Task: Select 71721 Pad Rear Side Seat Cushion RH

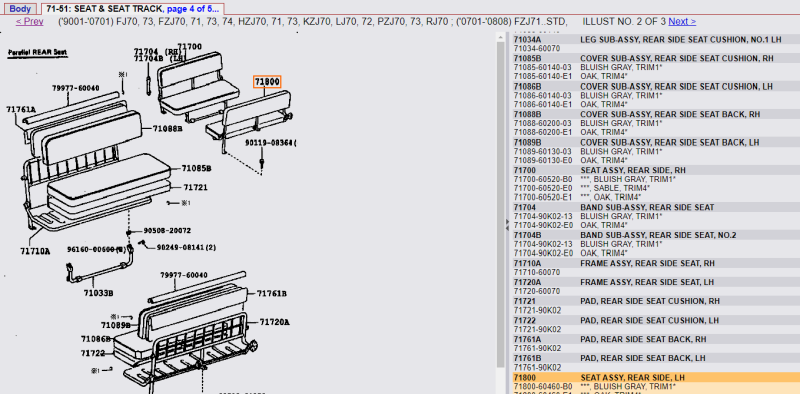Action: point(656,301)
